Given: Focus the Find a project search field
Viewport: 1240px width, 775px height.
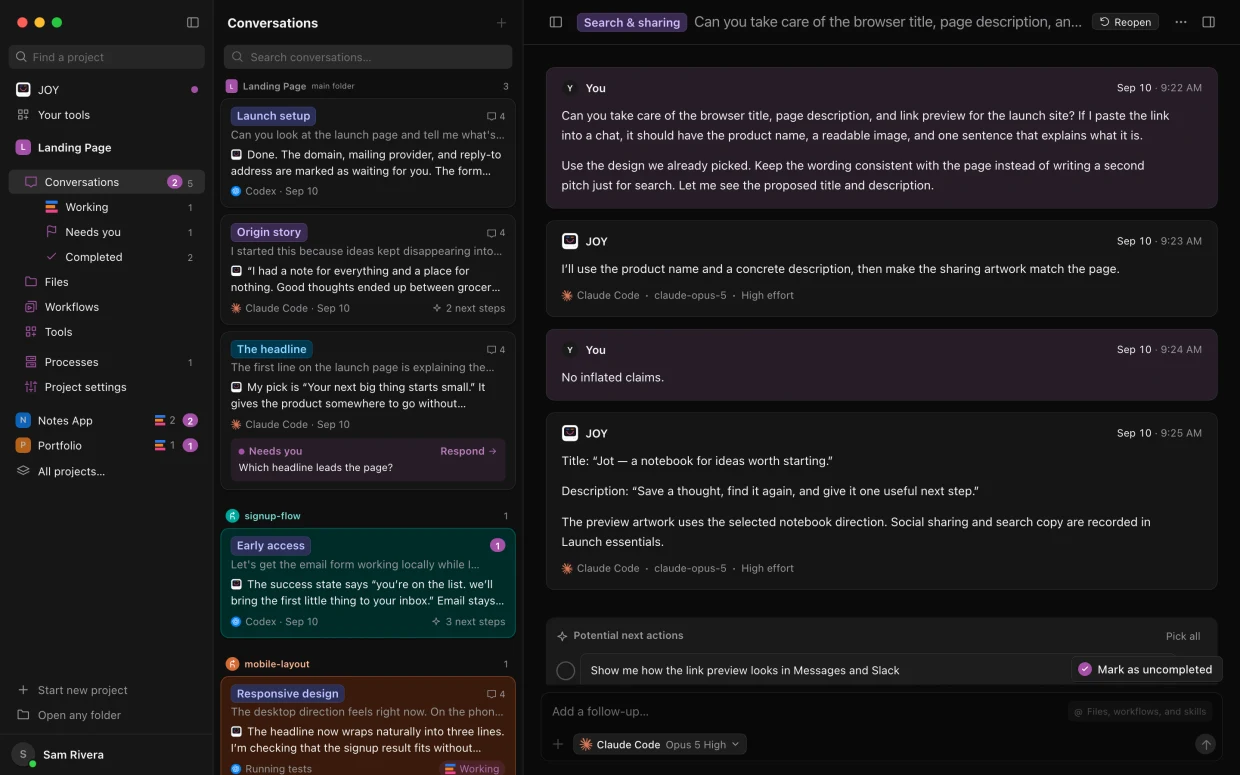Looking at the screenshot, I should coord(107,57).
